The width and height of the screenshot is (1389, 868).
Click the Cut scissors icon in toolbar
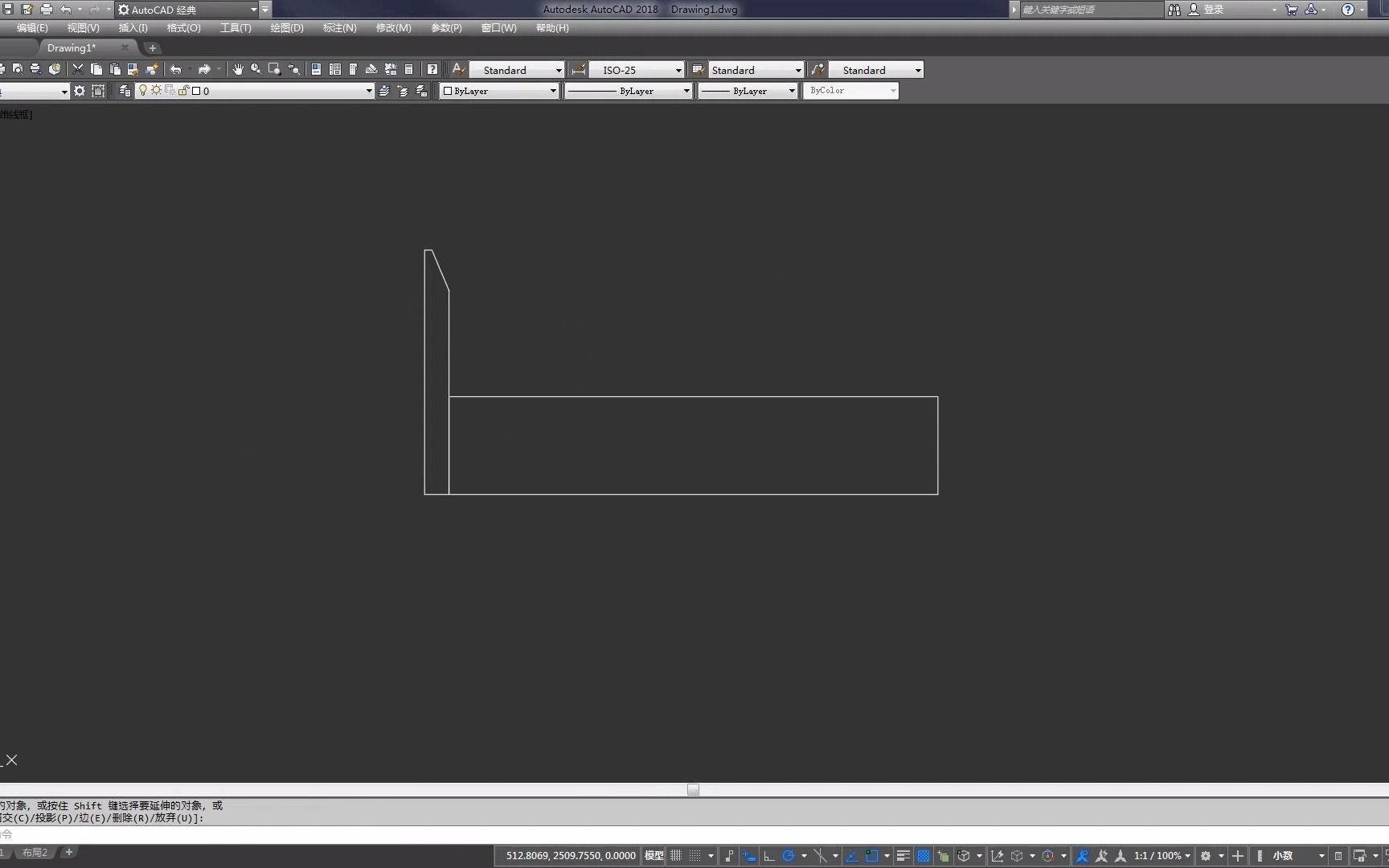coord(78,70)
